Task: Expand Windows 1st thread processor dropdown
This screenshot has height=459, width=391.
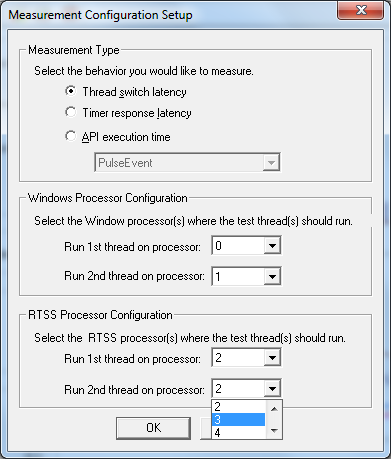Action: (272, 246)
